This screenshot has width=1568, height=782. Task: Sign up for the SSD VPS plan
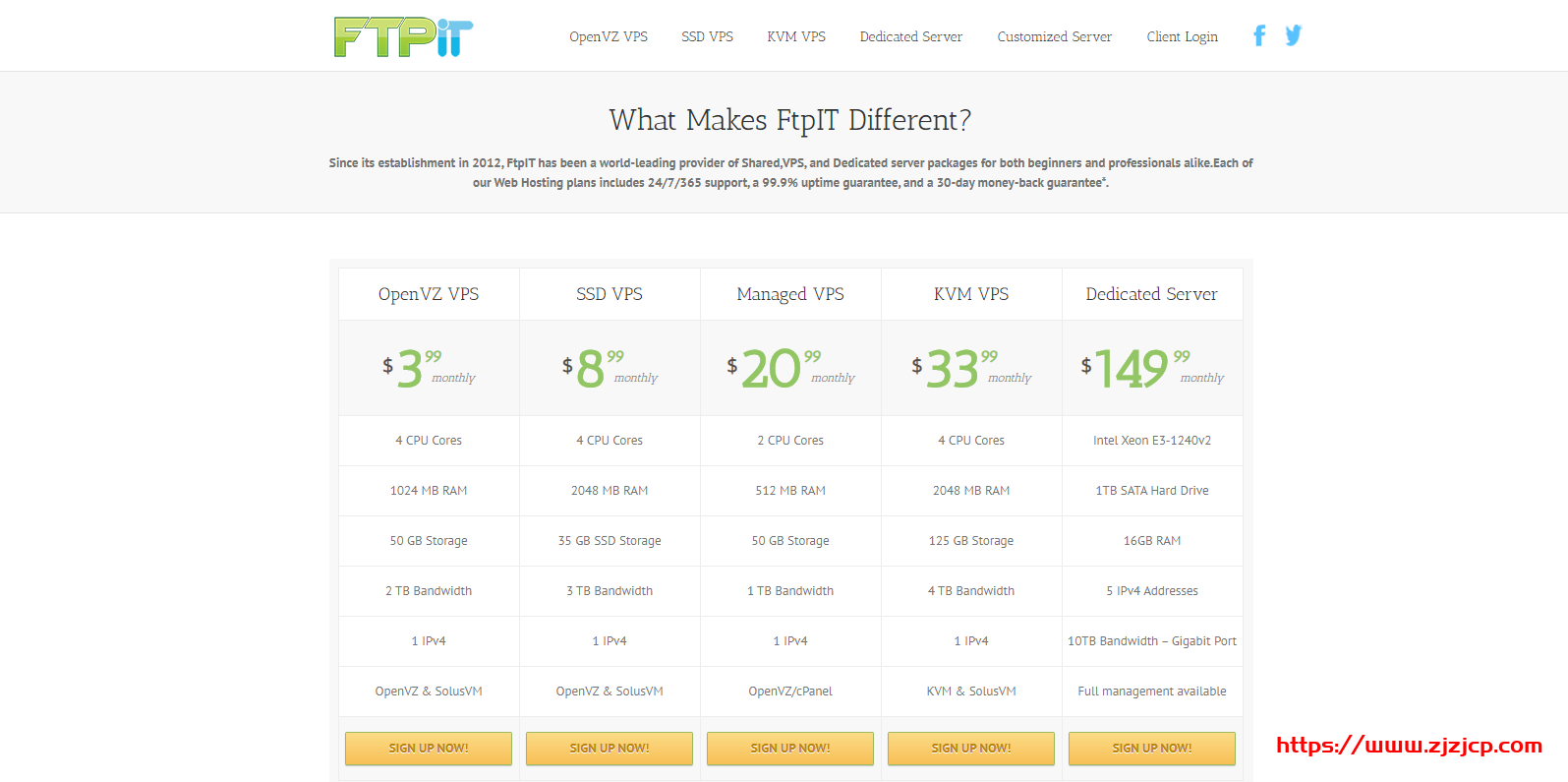tap(610, 749)
